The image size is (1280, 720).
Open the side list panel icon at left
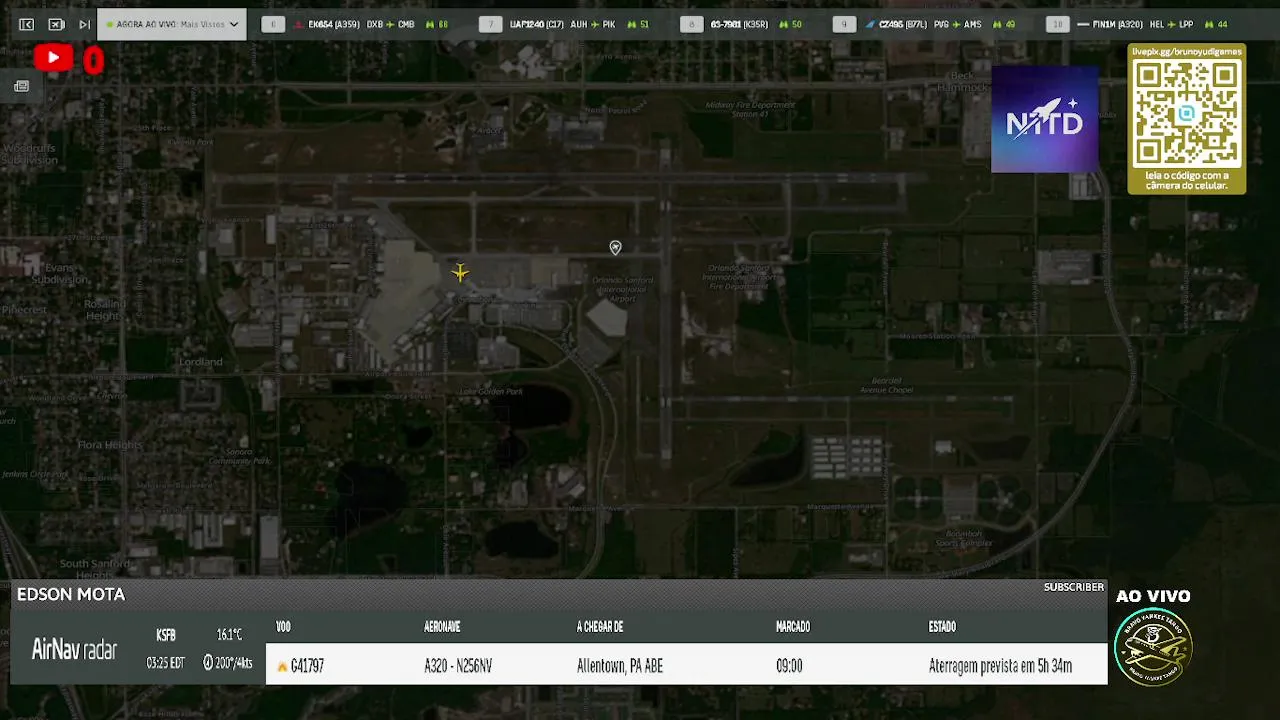[x=21, y=87]
